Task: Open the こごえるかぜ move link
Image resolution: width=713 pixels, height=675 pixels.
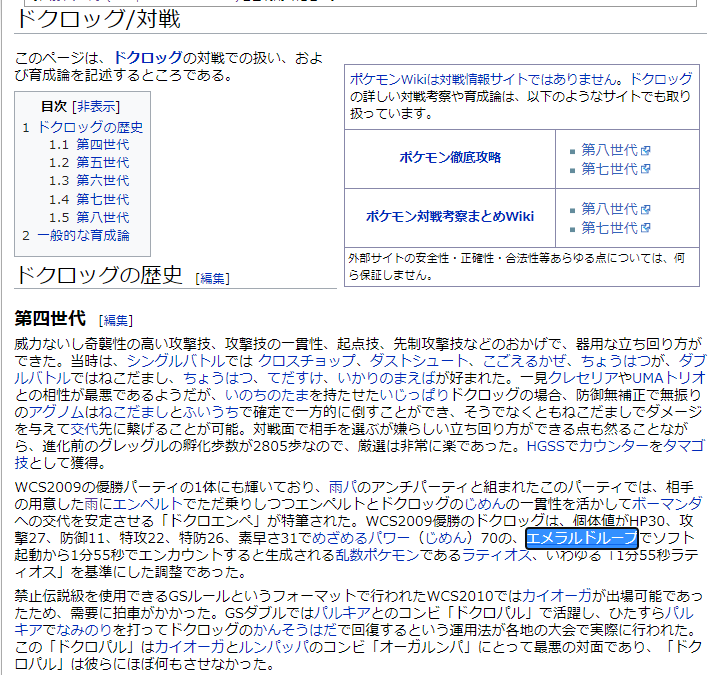Action: (524, 361)
